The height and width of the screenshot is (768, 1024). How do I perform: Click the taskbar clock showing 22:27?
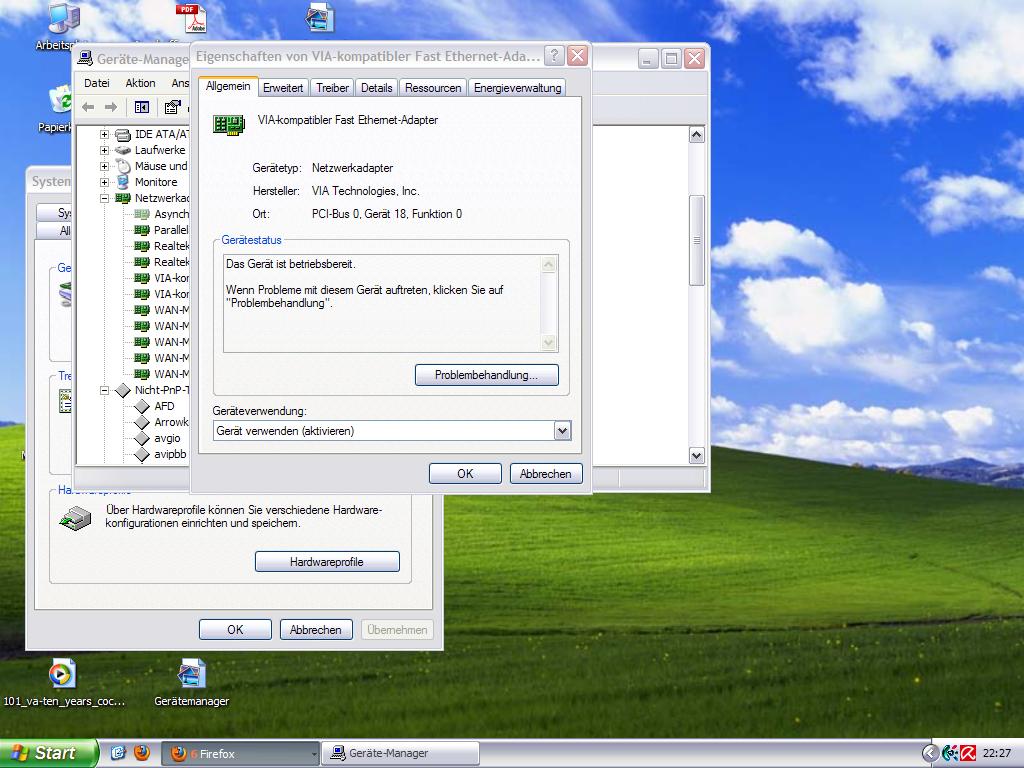tap(997, 754)
